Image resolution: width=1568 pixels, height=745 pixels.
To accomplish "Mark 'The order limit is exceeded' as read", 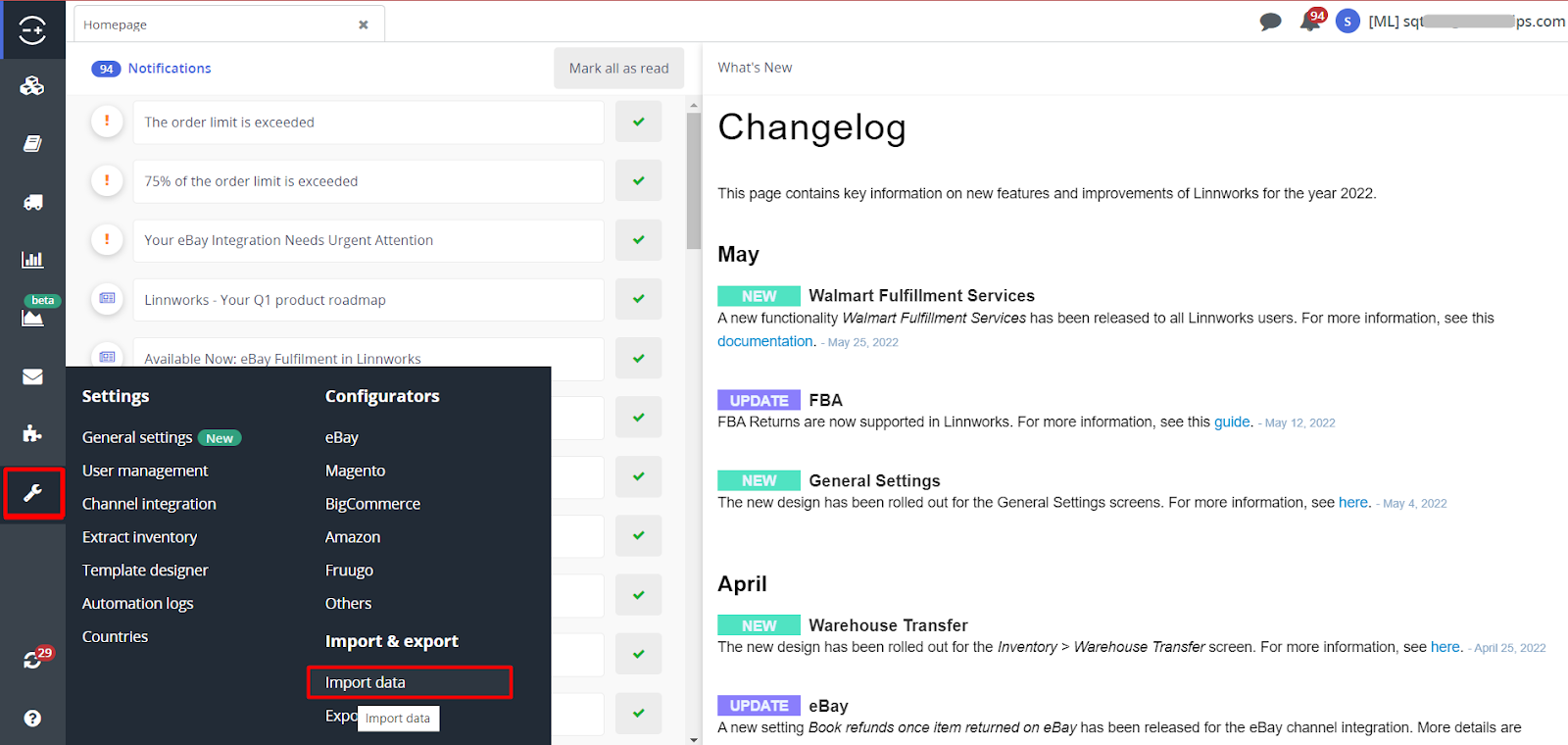I will 639,123.
